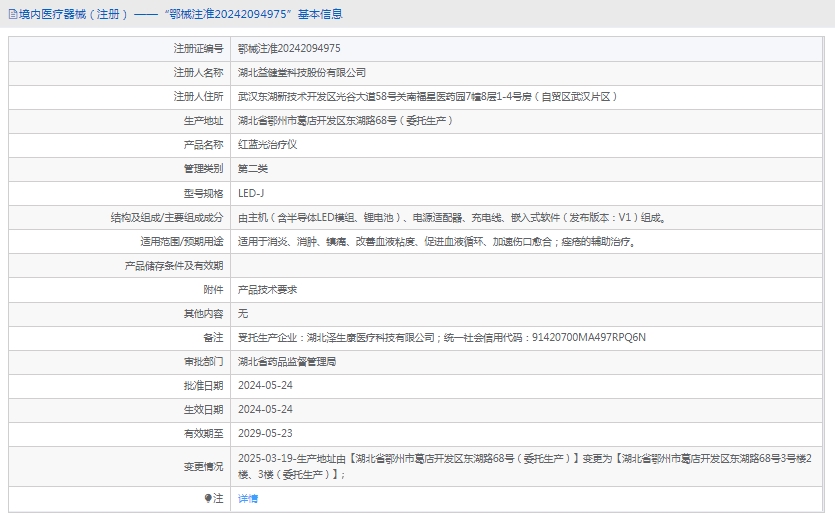Image resolution: width=835 pixels, height=519 pixels.
Task: Click the 变更情况 entry dated 2025-03-19
Action: pos(530,466)
